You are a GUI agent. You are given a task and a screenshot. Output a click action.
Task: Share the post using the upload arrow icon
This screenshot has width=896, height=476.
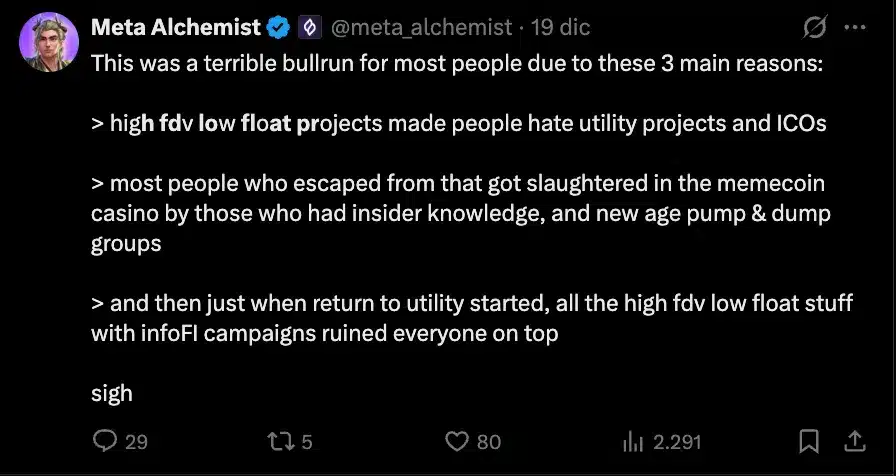tap(856, 441)
